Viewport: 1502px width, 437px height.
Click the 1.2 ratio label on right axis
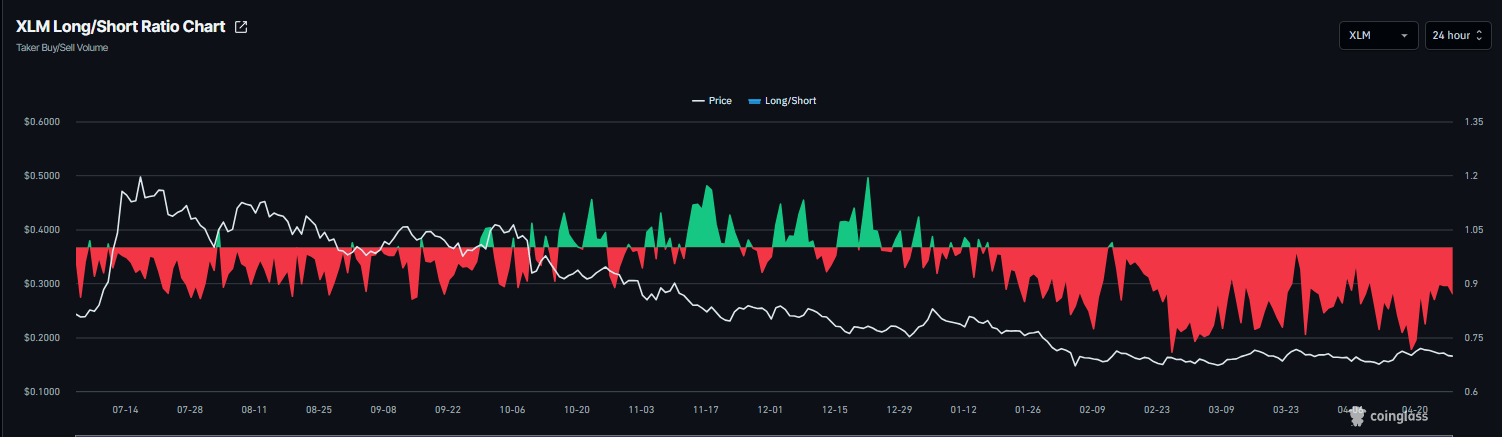click(1470, 176)
